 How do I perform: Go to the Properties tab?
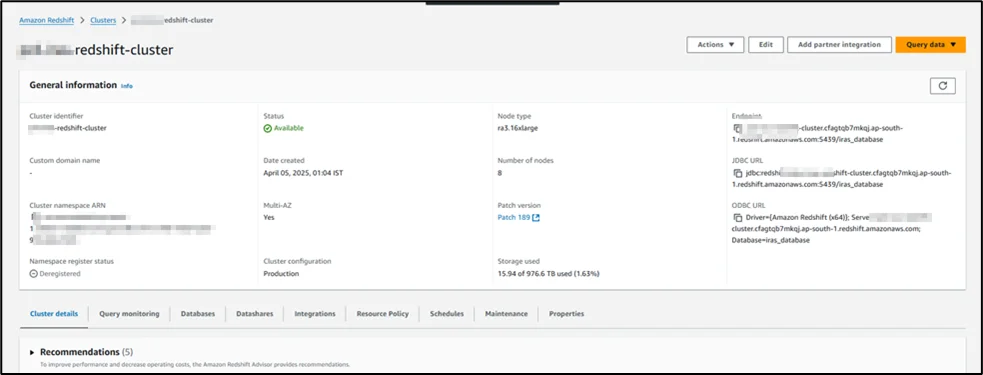pos(567,314)
